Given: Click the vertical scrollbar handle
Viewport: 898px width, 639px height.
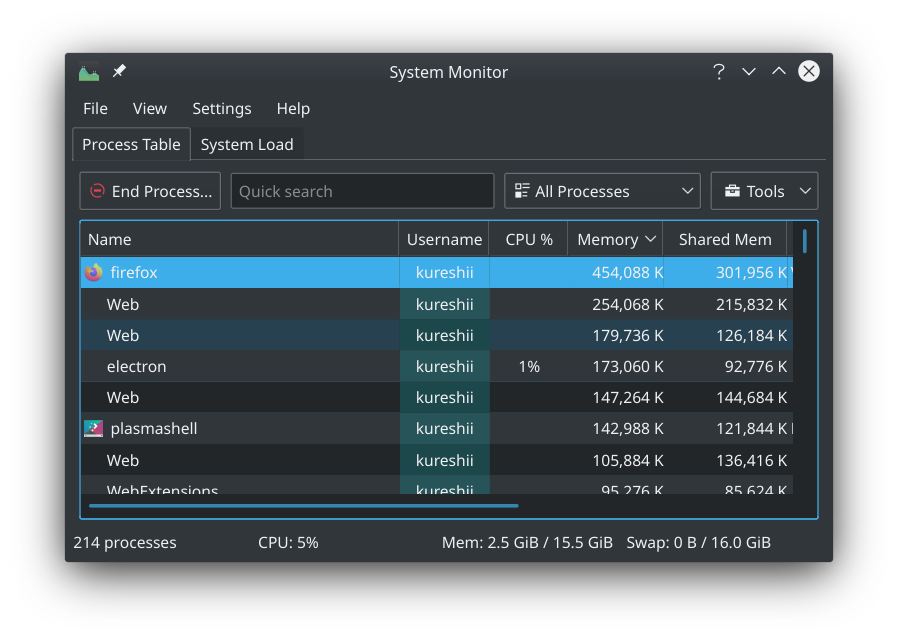Looking at the screenshot, I should [x=805, y=240].
